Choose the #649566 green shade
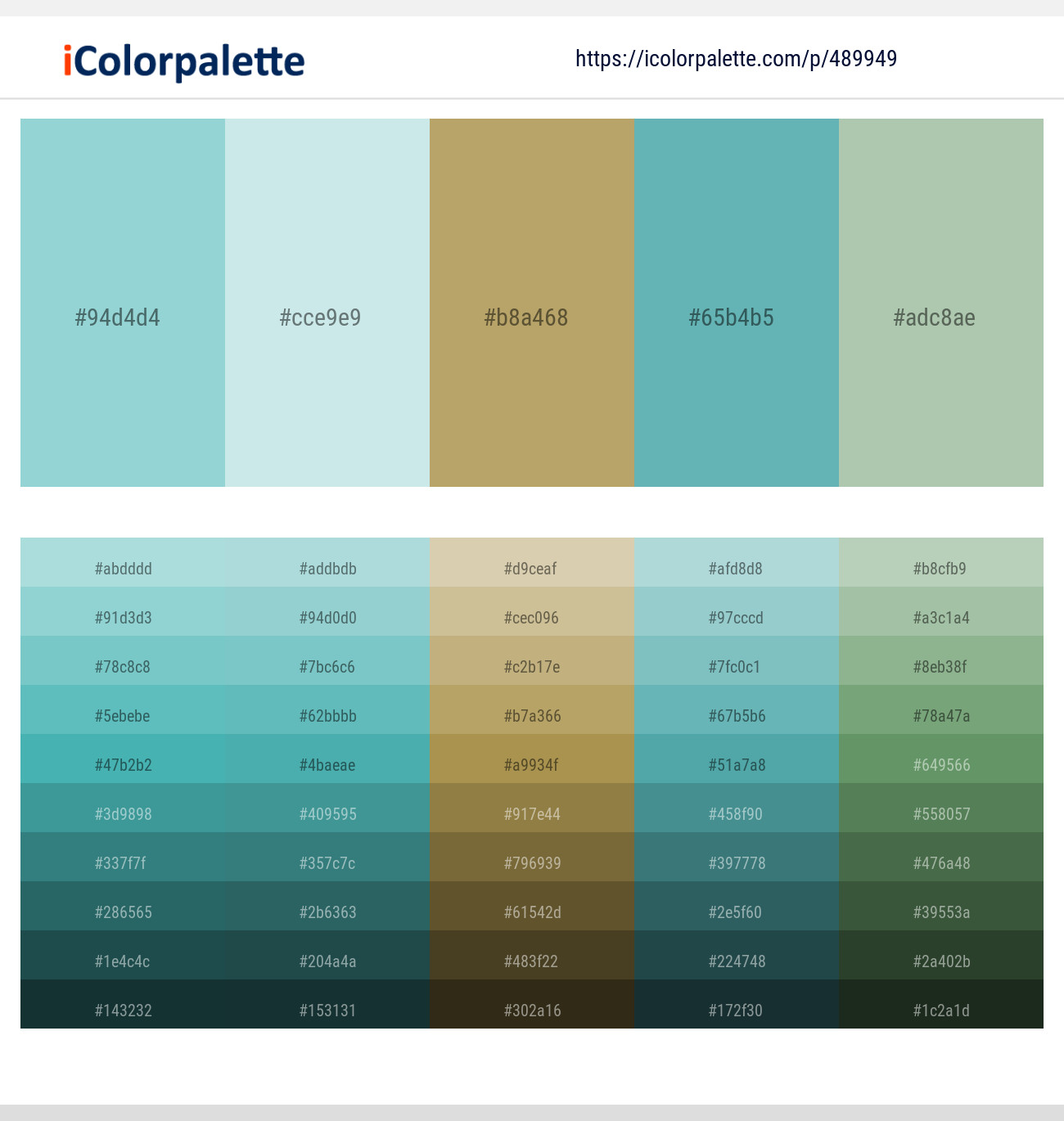 point(941,759)
